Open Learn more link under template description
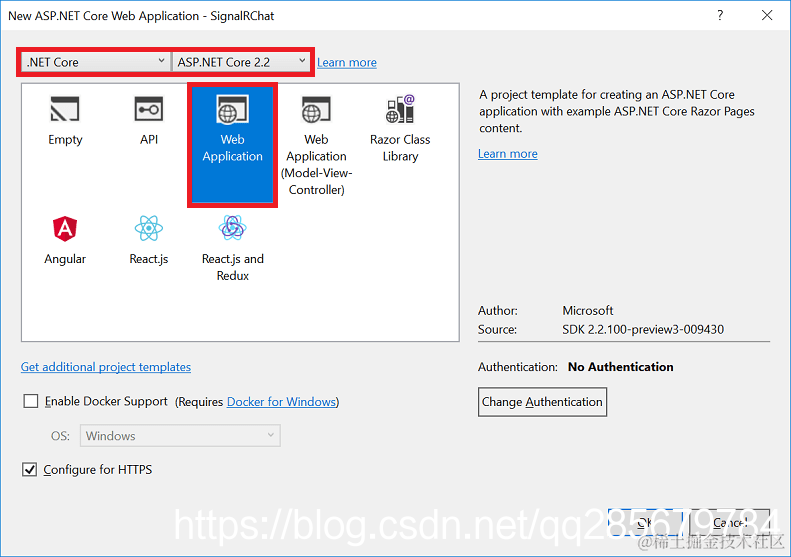 (x=507, y=154)
